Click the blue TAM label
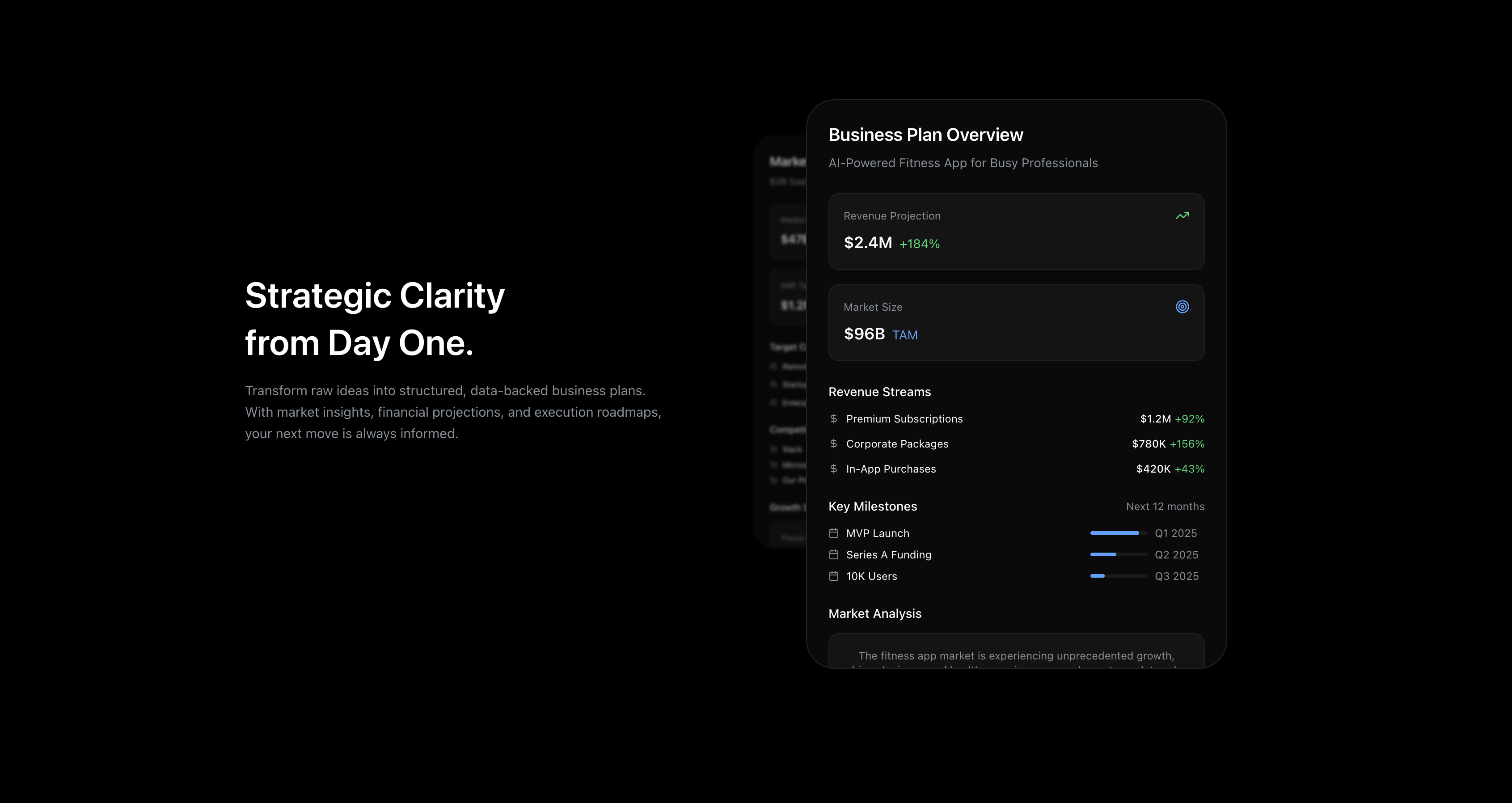Screen dimensions: 1512x803 tap(904, 334)
